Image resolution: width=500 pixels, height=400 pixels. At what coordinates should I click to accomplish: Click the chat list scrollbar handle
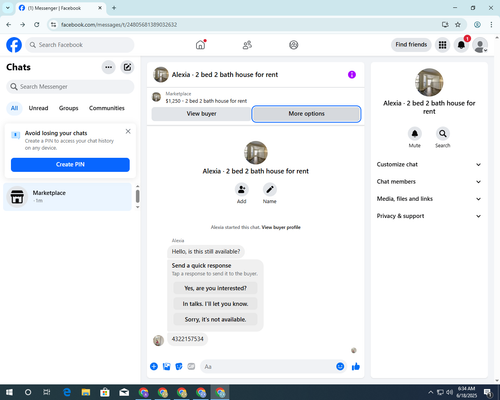[137, 196]
